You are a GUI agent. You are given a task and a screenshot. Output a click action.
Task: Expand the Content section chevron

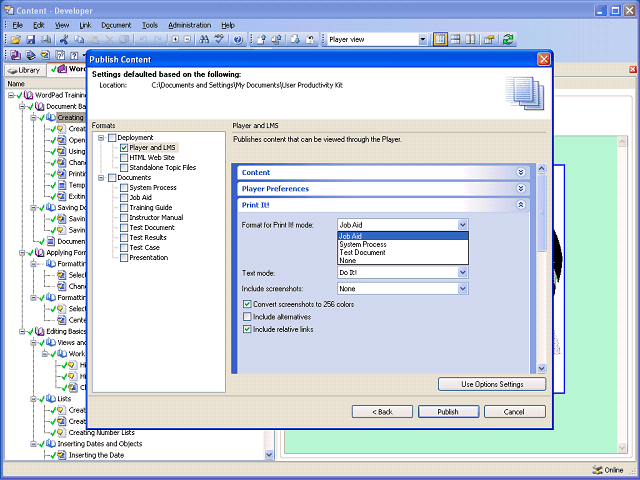tap(521, 172)
